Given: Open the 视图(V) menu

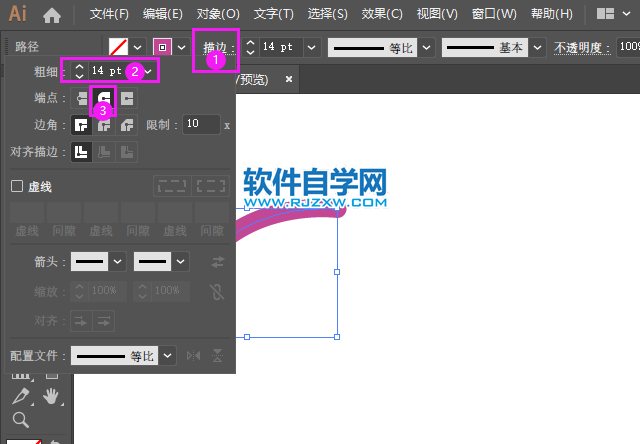Looking at the screenshot, I should point(437,14).
